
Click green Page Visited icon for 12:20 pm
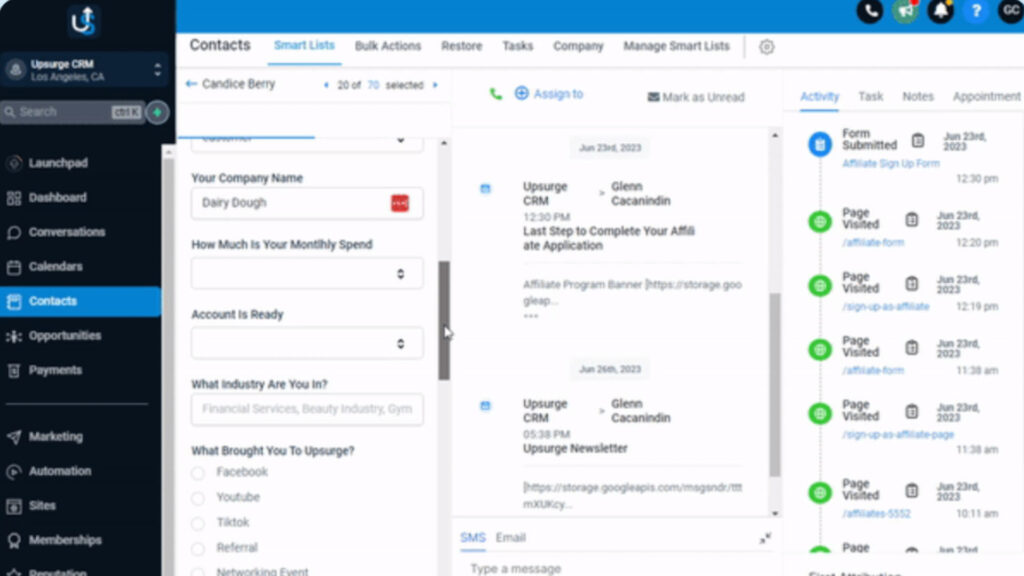(x=820, y=222)
